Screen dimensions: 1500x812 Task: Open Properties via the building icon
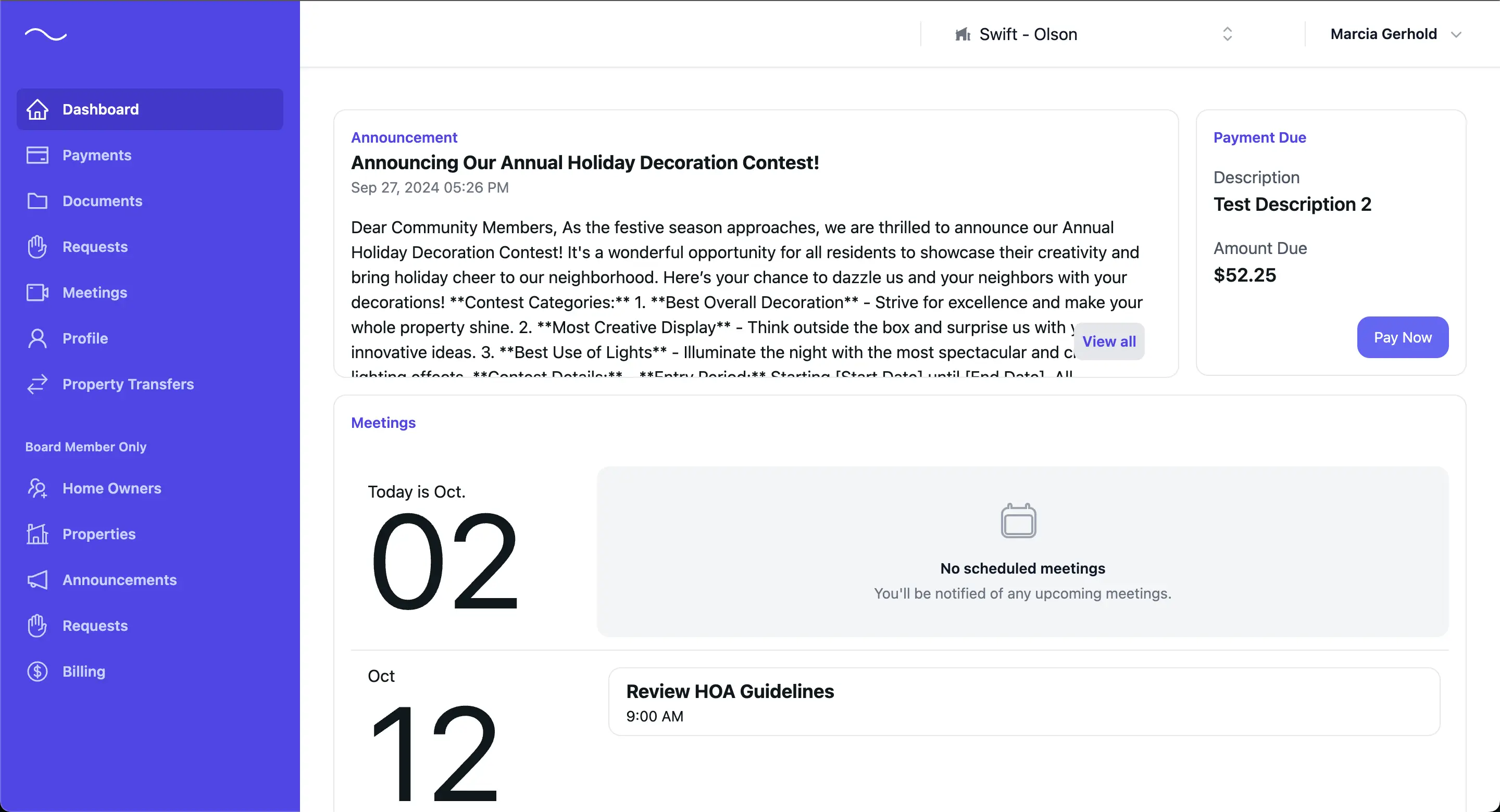click(36, 534)
